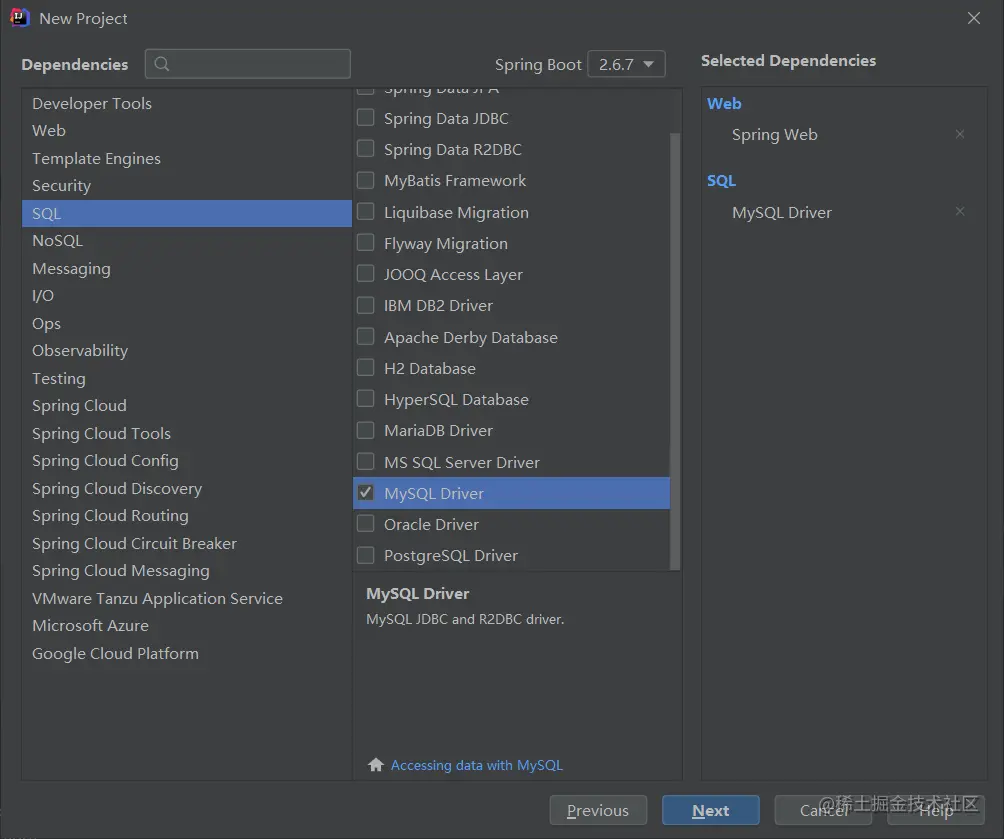
Task: Enable Flyway Migration dependency
Action: pyautogui.click(x=365, y=243)
